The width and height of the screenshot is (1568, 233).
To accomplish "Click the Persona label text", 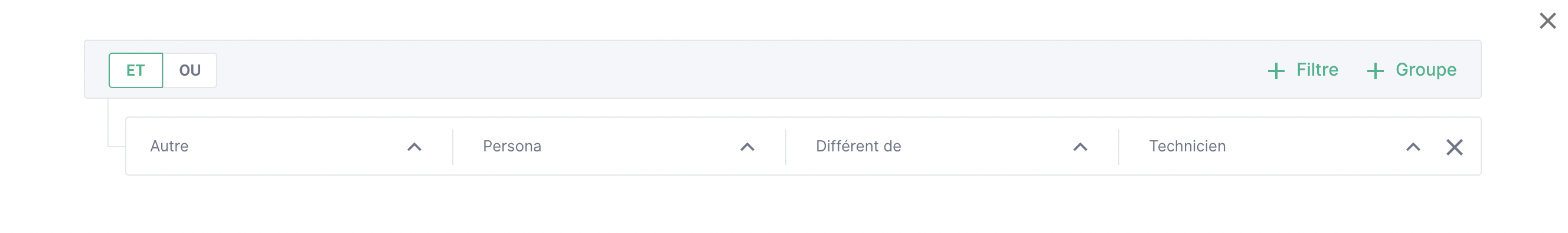I will [512, 147].
